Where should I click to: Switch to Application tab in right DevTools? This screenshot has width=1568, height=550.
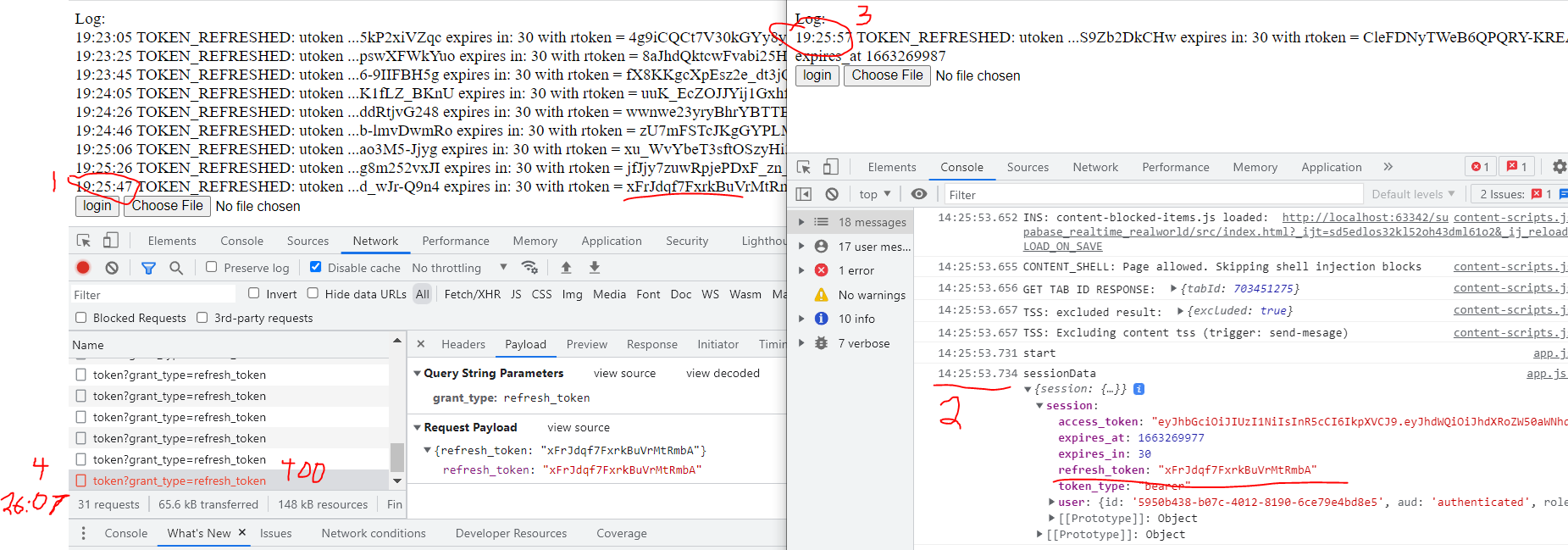(x=1332, y=167)
